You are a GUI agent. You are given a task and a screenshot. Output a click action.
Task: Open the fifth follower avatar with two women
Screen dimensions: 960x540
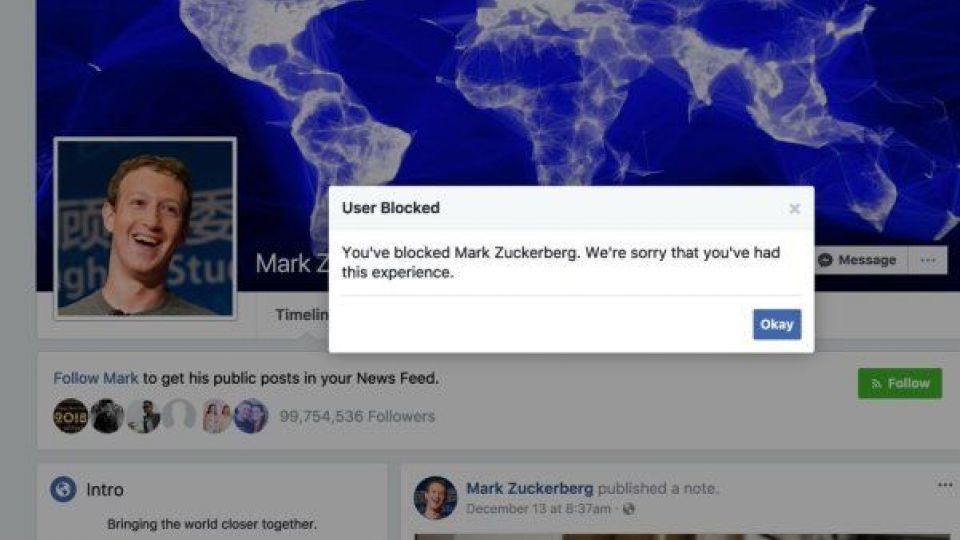tap(216, 416)
